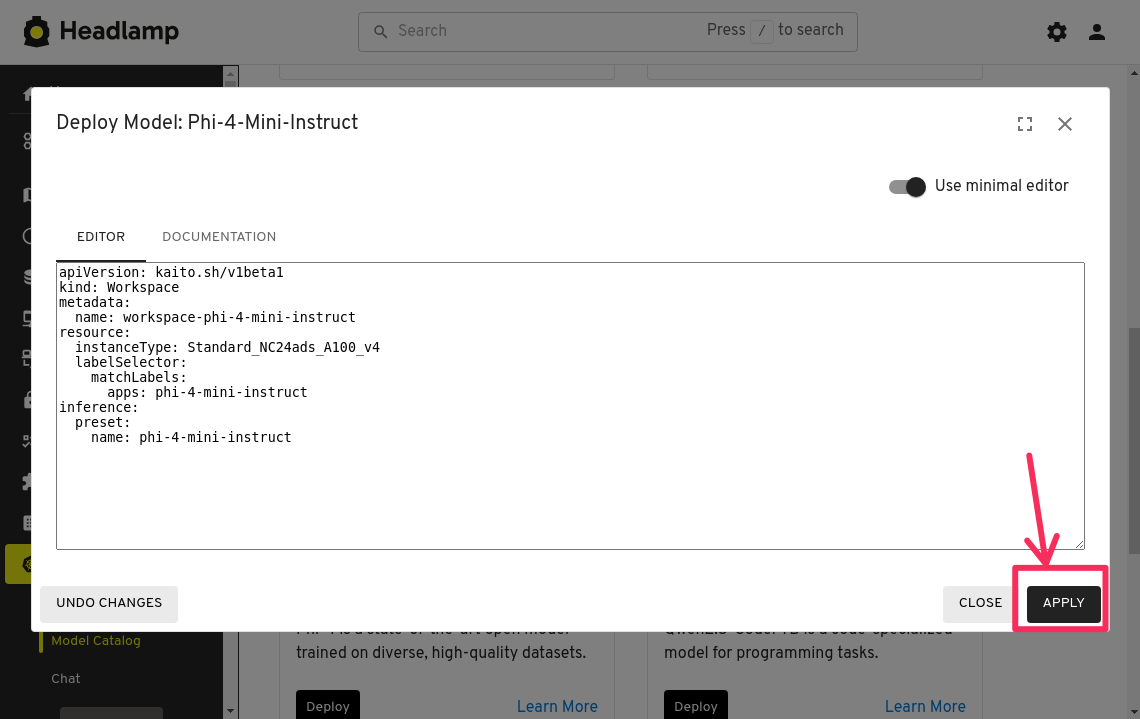The height and width of the screenshot is (719, 1140).
Task: Open Model Catalog in the sidebar
Action: click(96, 641)
